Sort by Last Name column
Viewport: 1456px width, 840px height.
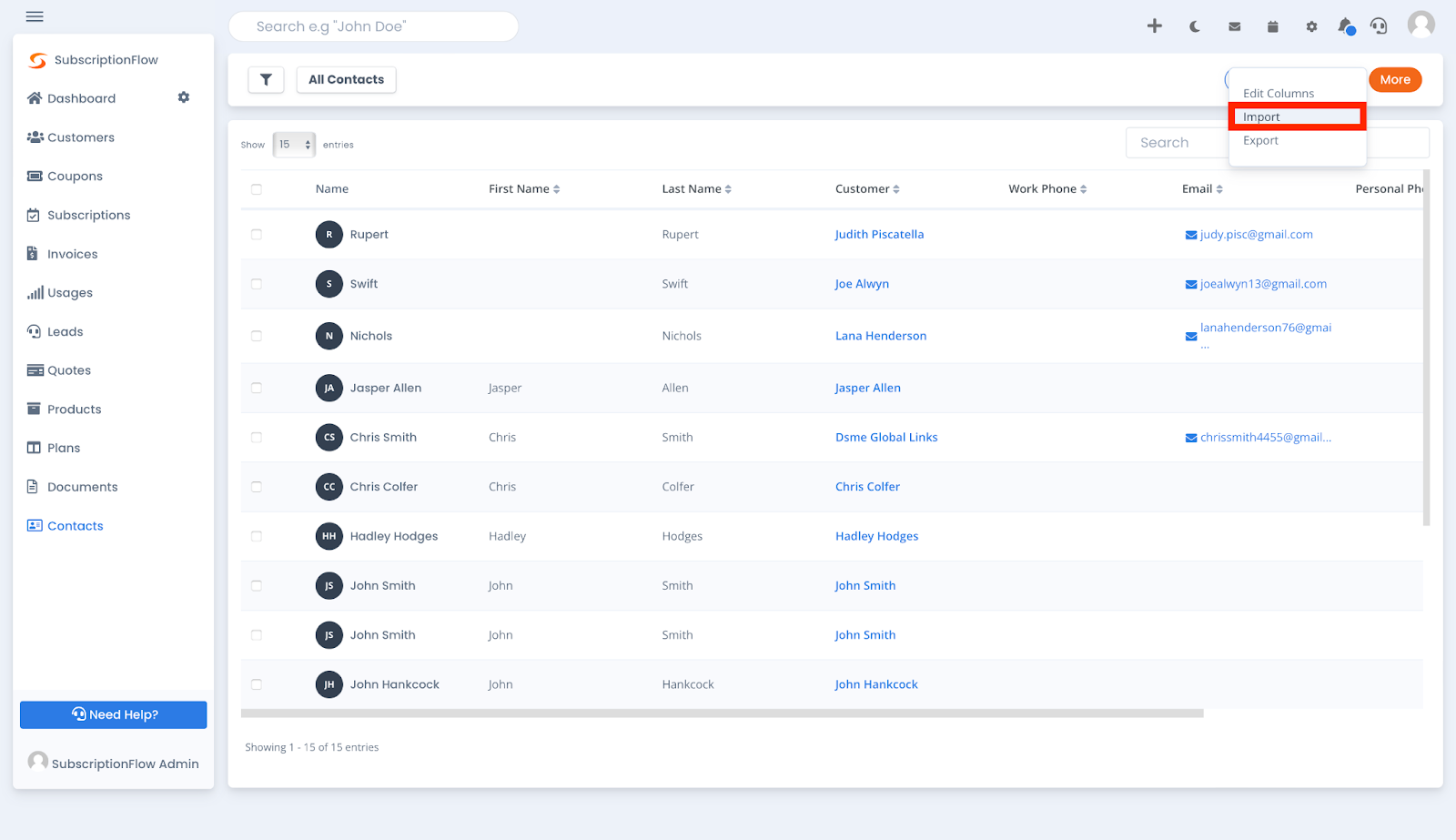(696, 189)
